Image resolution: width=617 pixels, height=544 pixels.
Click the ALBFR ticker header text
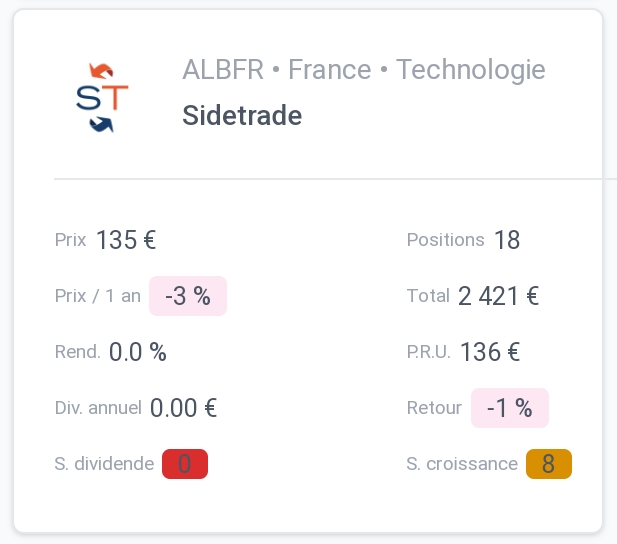point(223,70)
